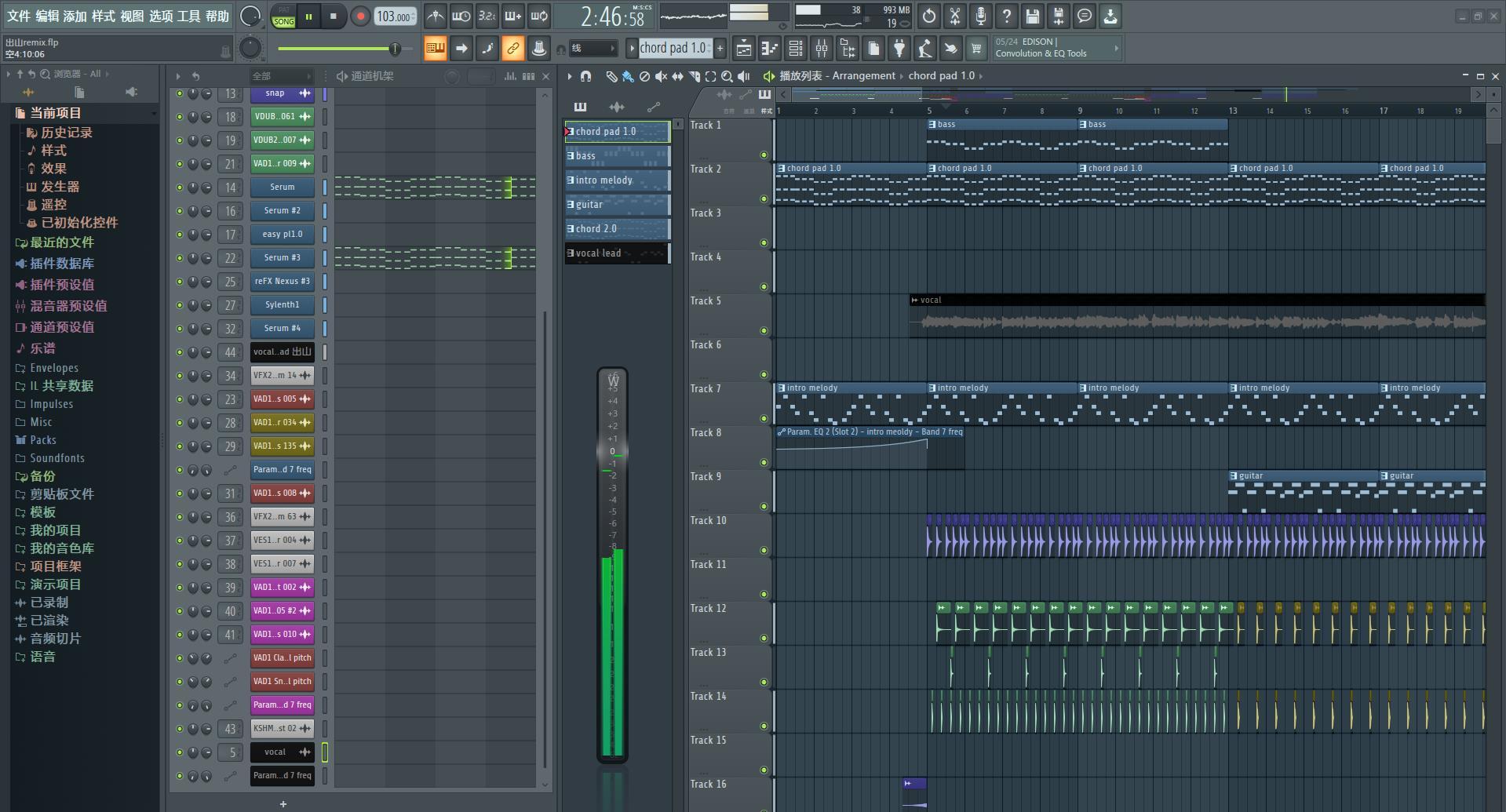
Task: Mute Track 5 using its green dot
Action: point(764,330)
